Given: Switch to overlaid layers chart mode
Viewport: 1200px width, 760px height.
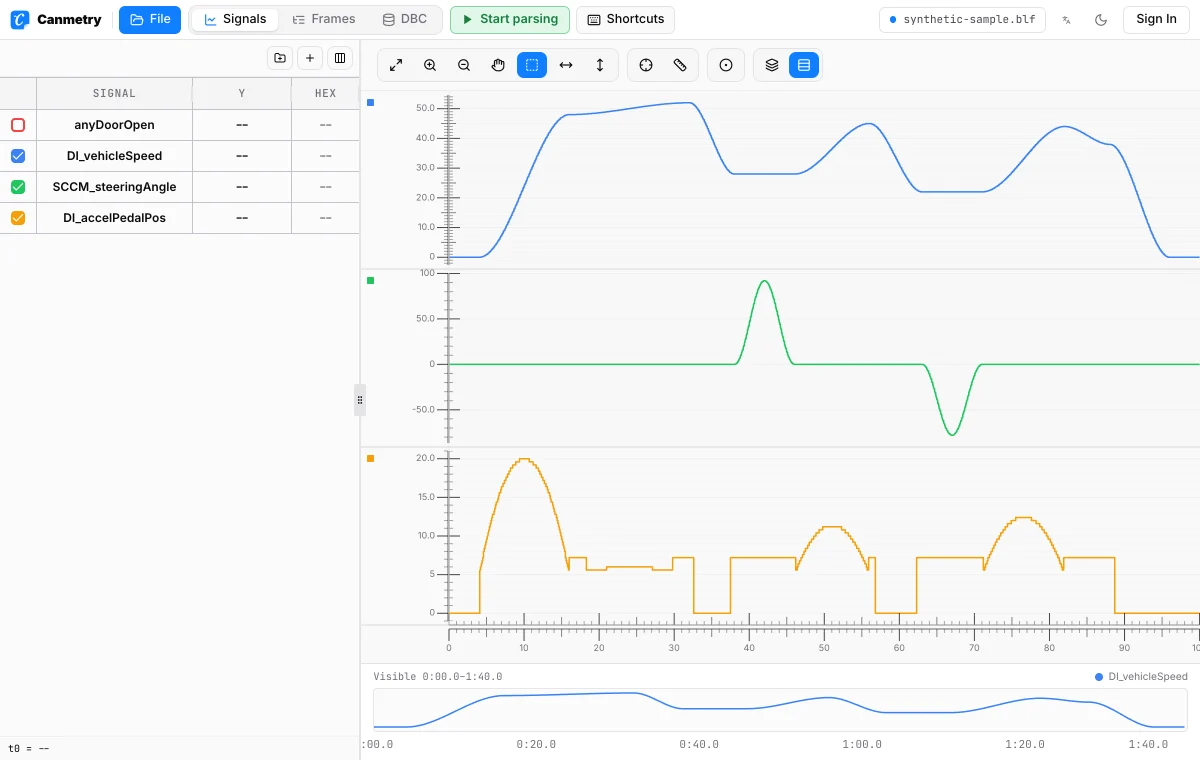Looking at the screenshot, I should (x=772, y=65).
